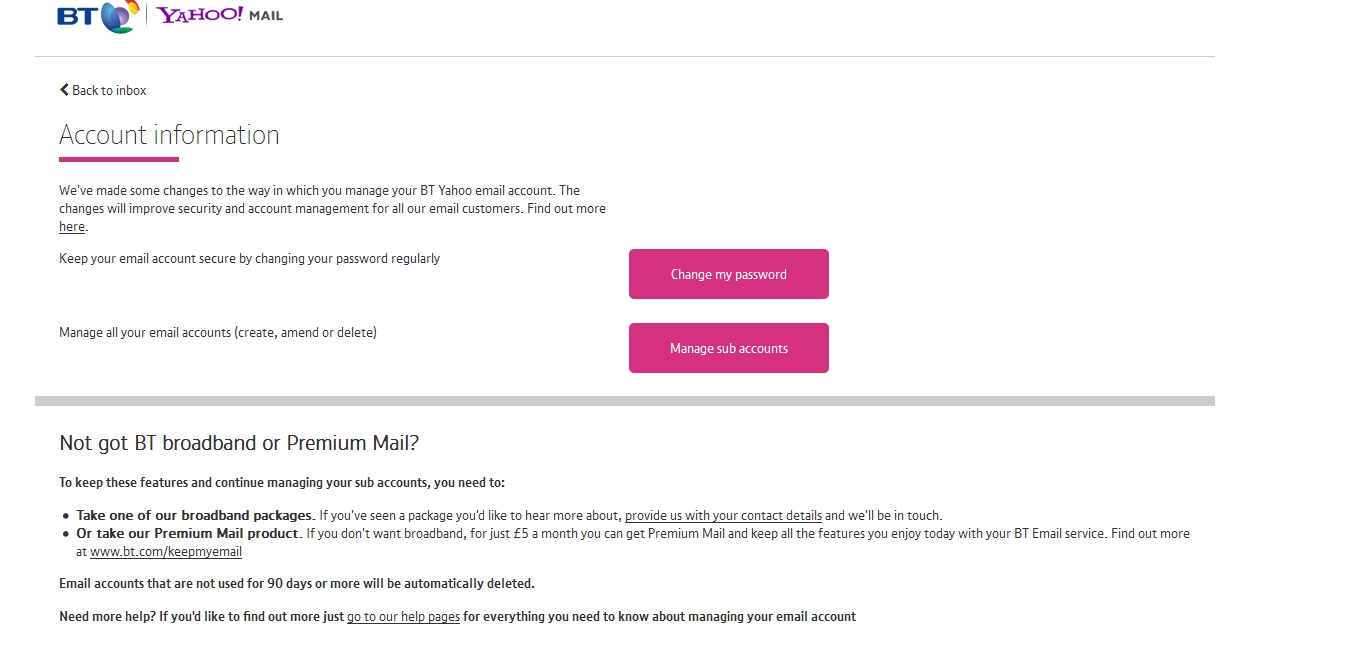Click the BT globe logo icon
Screen dimensions: 1359x659
click(119, 15)
